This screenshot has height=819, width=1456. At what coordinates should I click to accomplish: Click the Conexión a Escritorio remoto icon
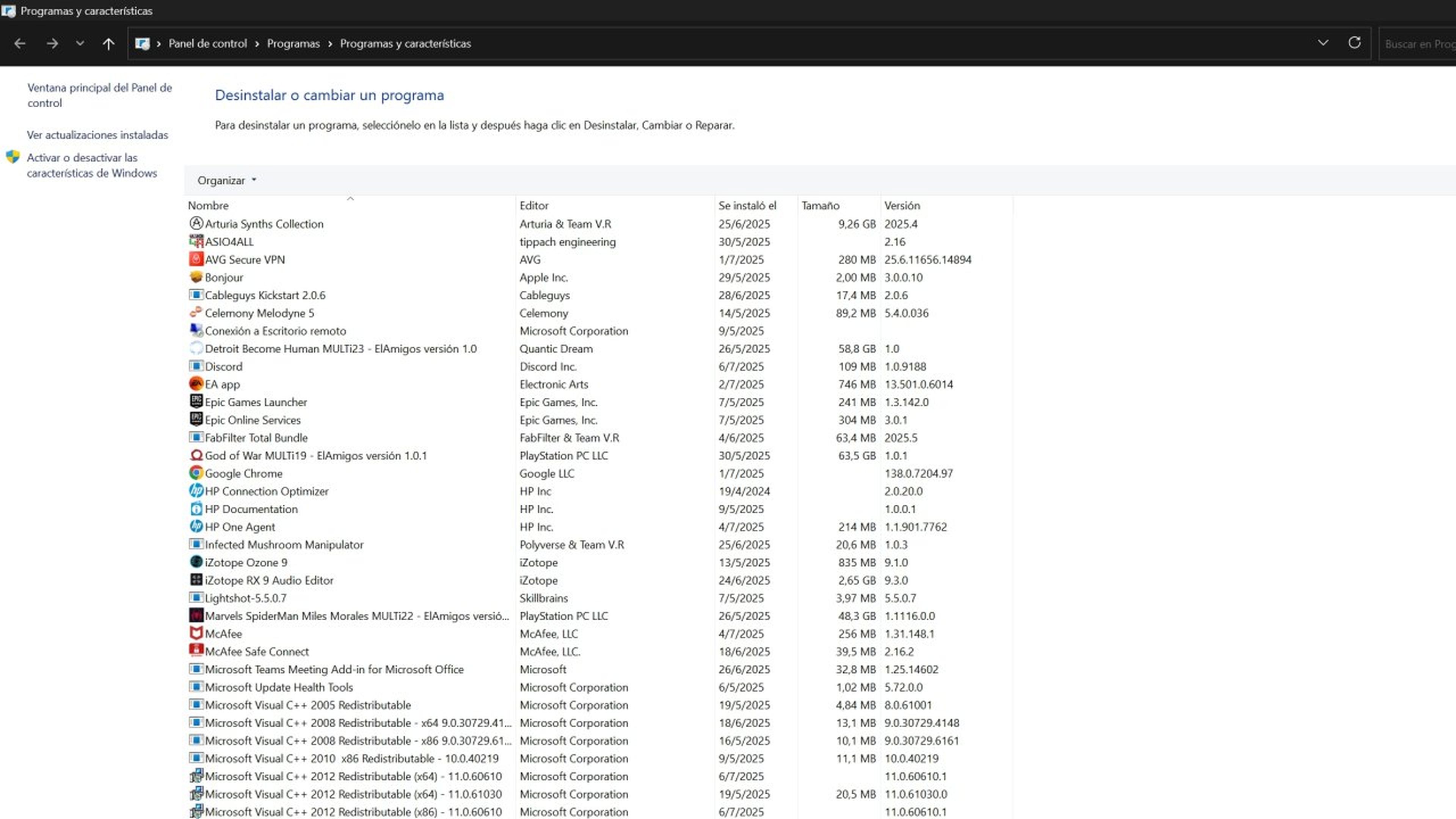tap(196, 330)
